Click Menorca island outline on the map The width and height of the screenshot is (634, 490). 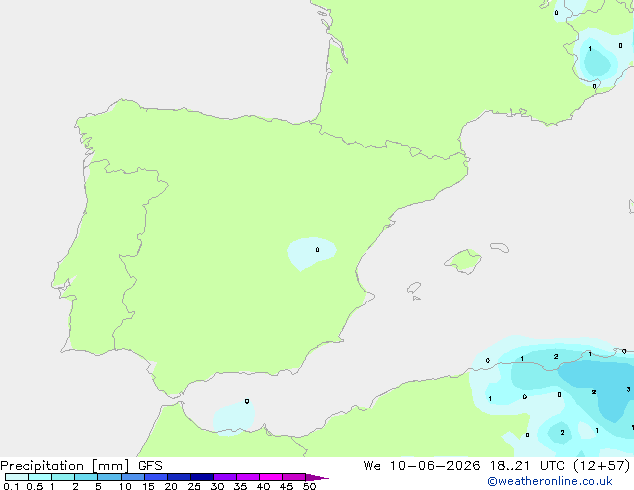500,247
